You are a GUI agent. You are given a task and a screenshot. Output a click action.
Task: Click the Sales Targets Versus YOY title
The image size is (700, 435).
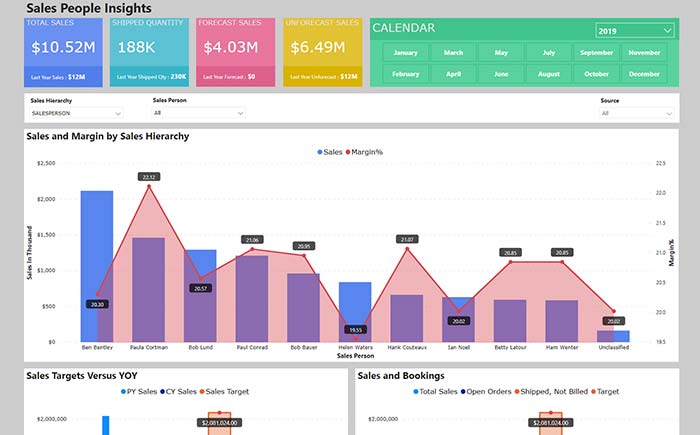(82, 376)
